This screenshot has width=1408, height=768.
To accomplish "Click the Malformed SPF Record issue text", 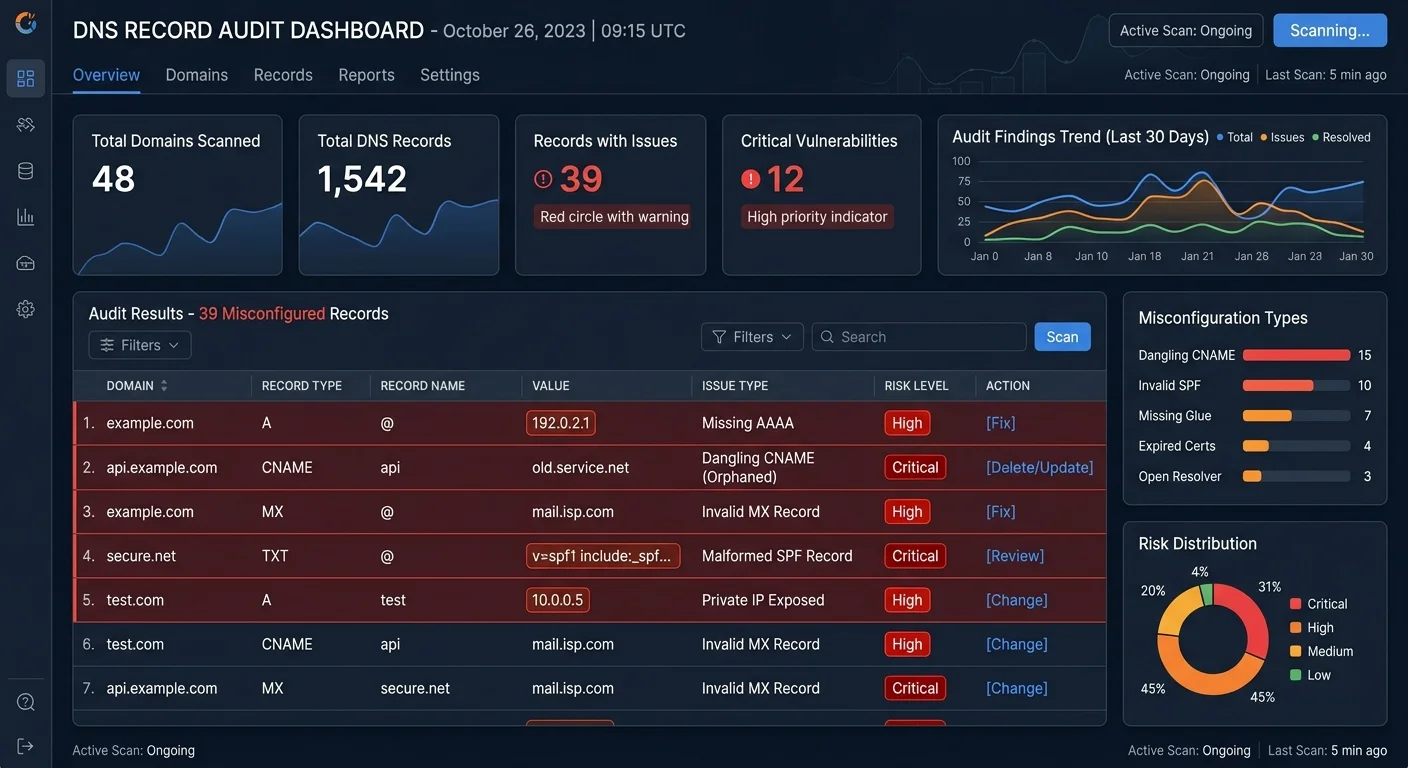I will 777,556.
